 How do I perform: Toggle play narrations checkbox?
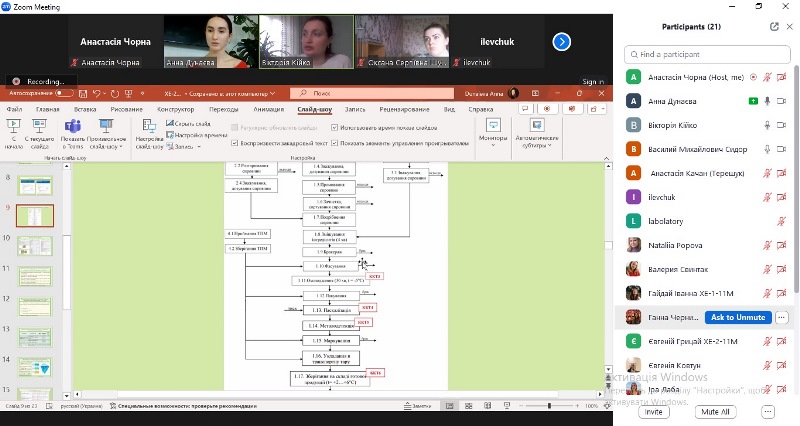click(x=235, y=143)
